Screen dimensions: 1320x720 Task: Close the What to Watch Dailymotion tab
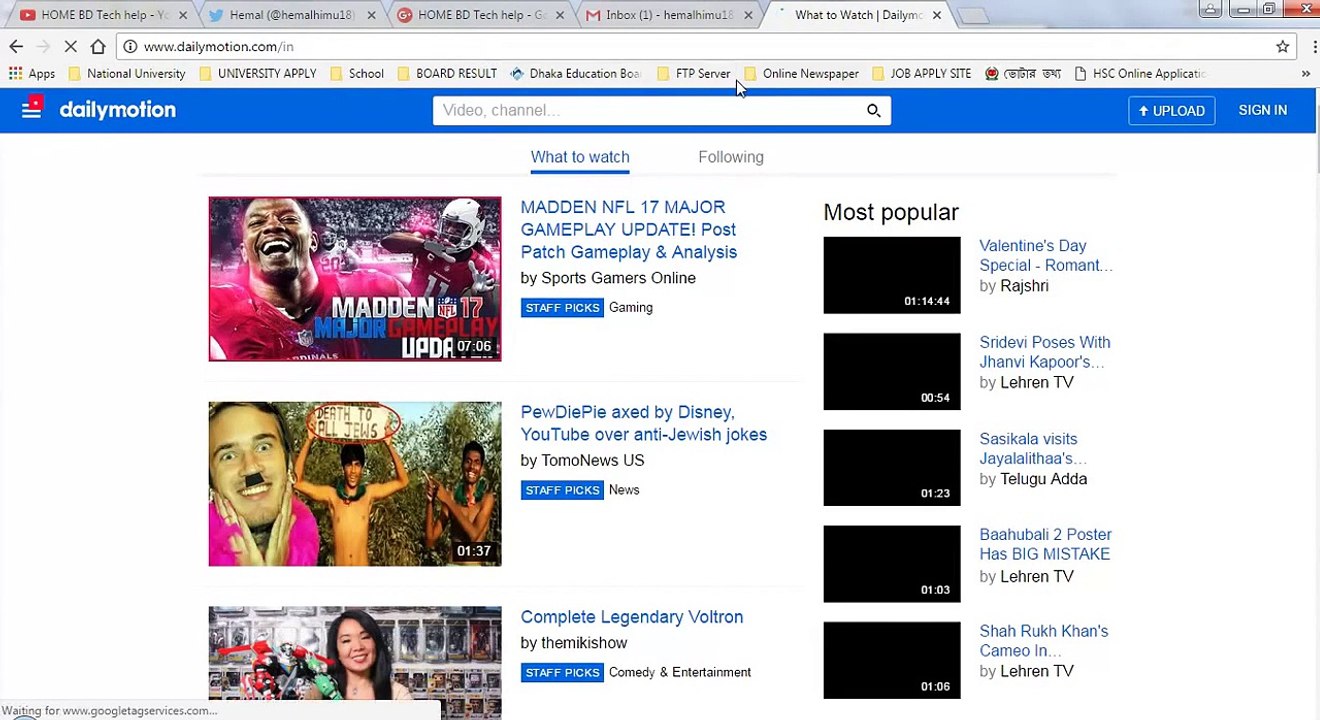click(936, 15)
